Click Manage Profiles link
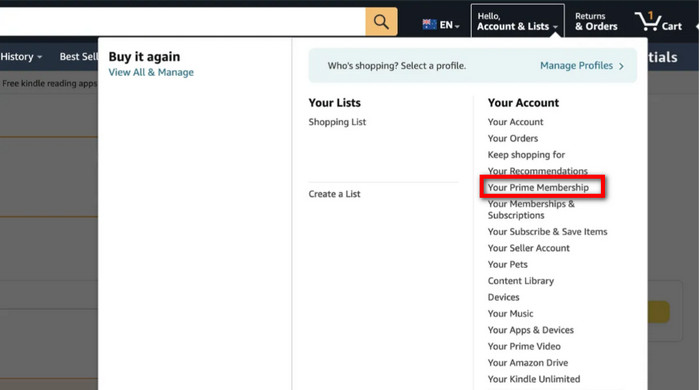The image size is (700, 390). pos(576,66)
